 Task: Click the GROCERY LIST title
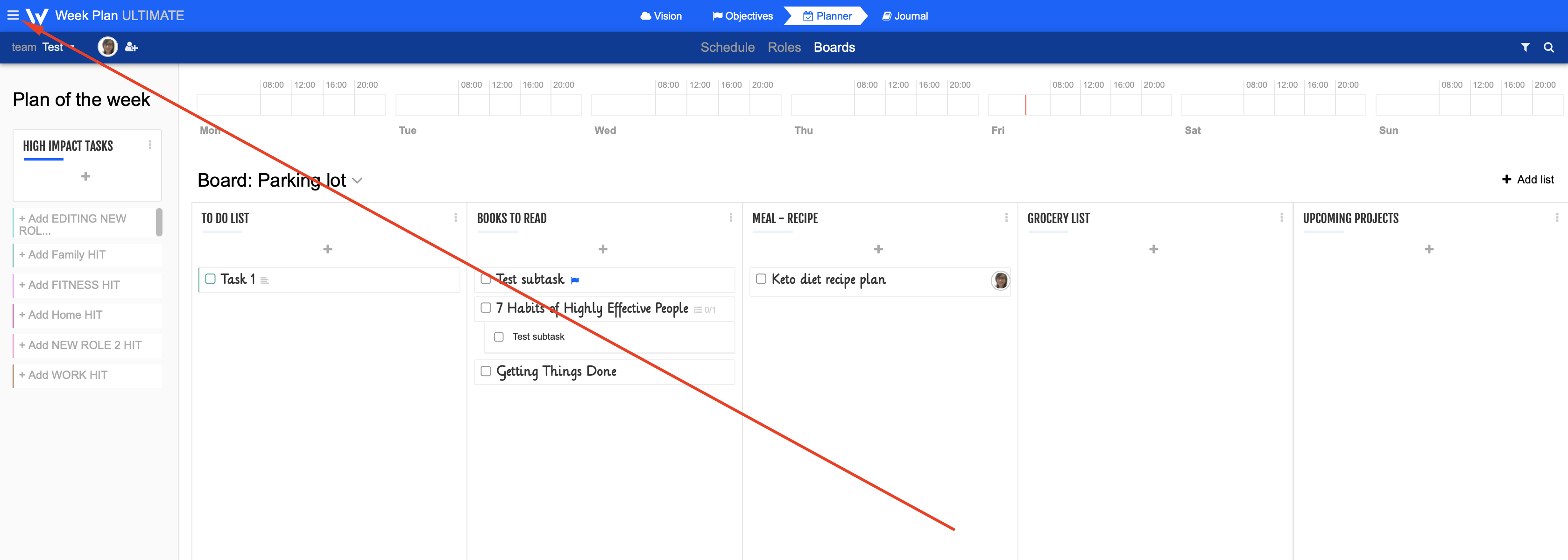(1058, 218)
